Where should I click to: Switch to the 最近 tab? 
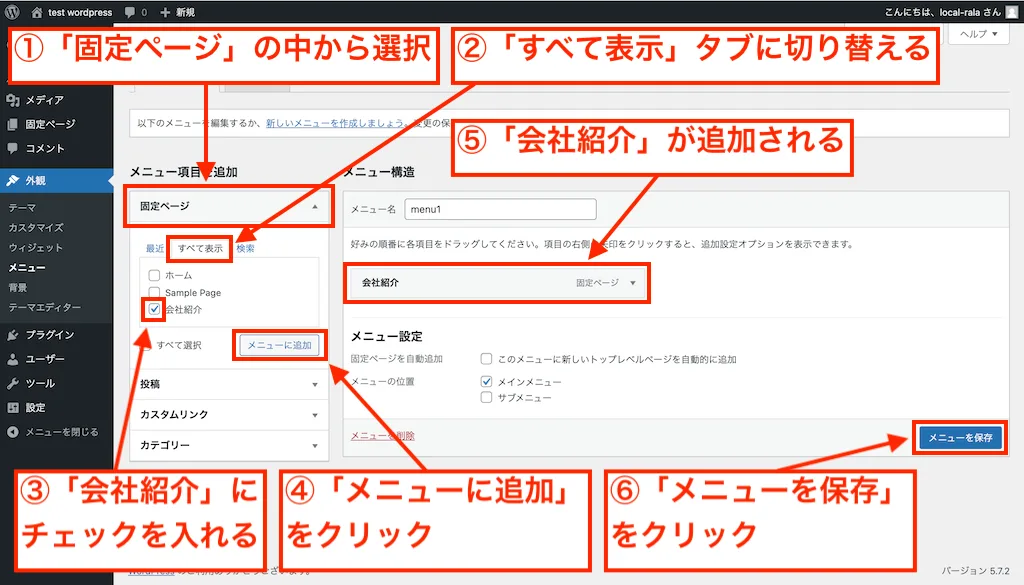pos(155,248)
